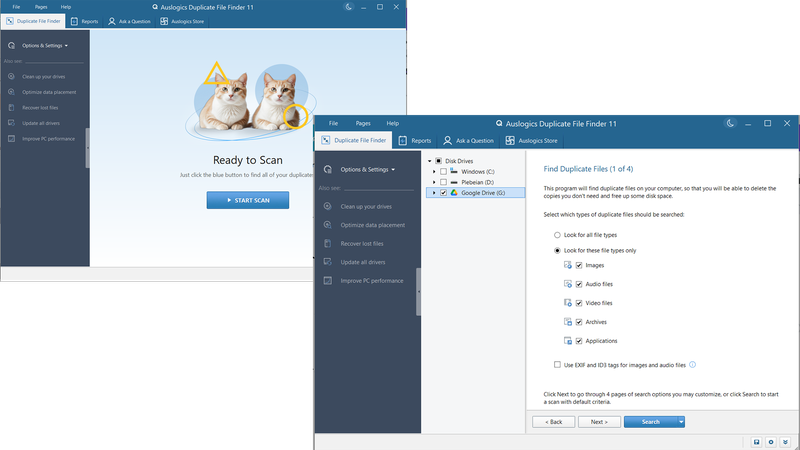Open Options & Settings dropdown in front window
Image resolution: width=800 pixels, height=450 pixels.
367,169
